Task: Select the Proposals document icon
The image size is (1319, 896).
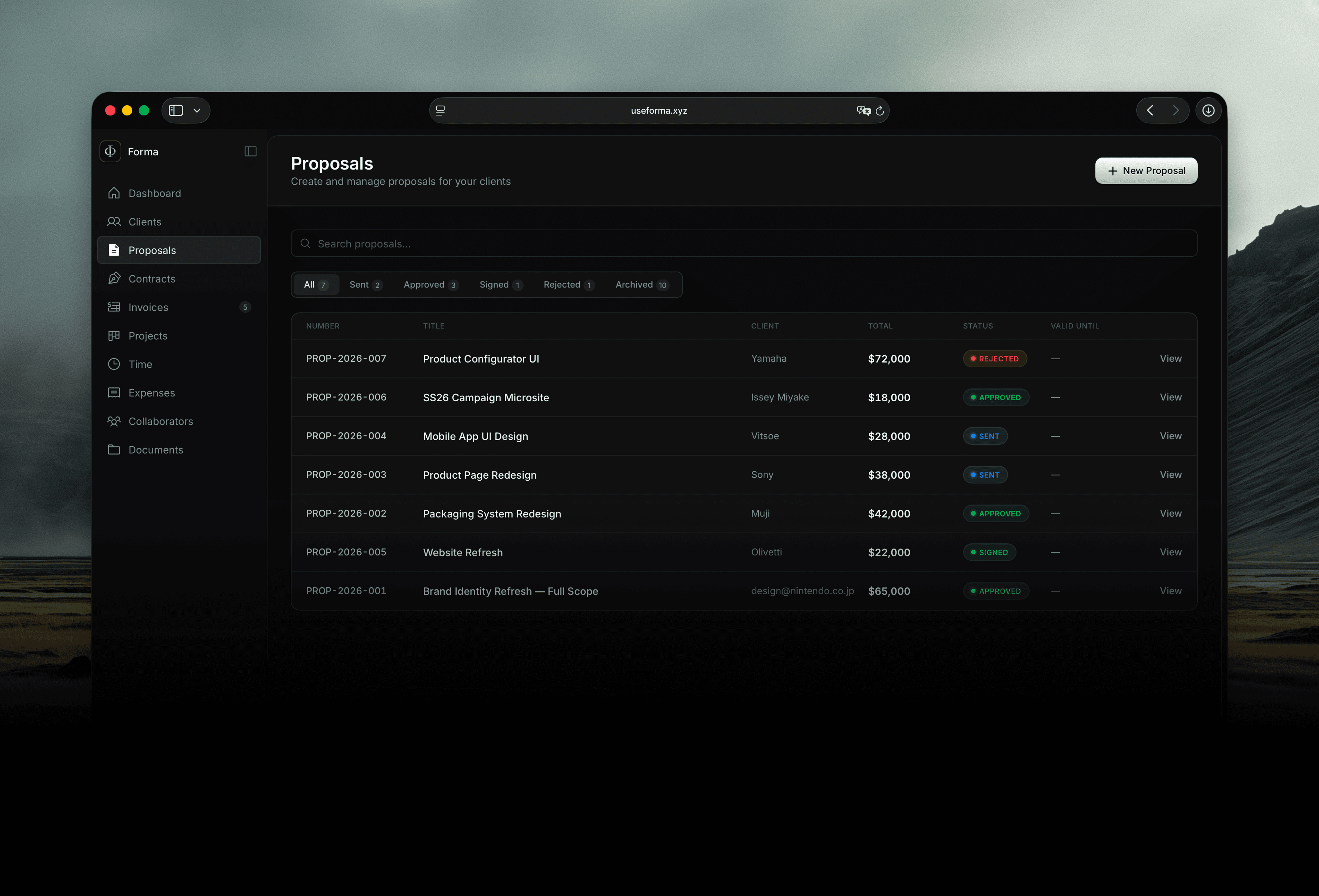Action: click(114, 250)
